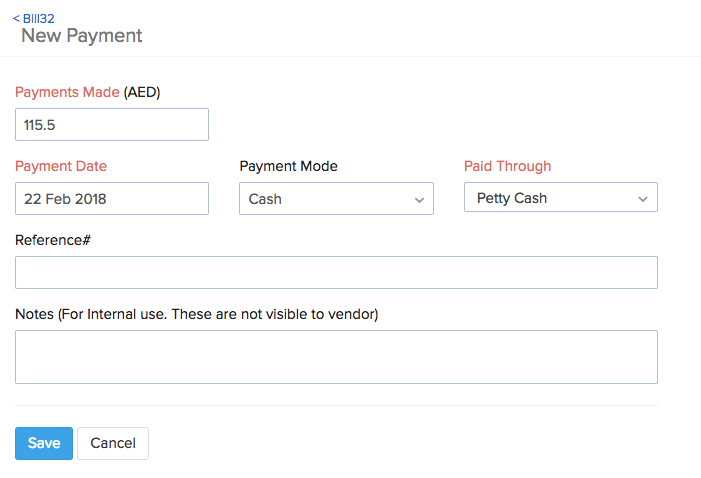Focus the Reference# input field
This screenshot has width=701, height=478.
336,273
